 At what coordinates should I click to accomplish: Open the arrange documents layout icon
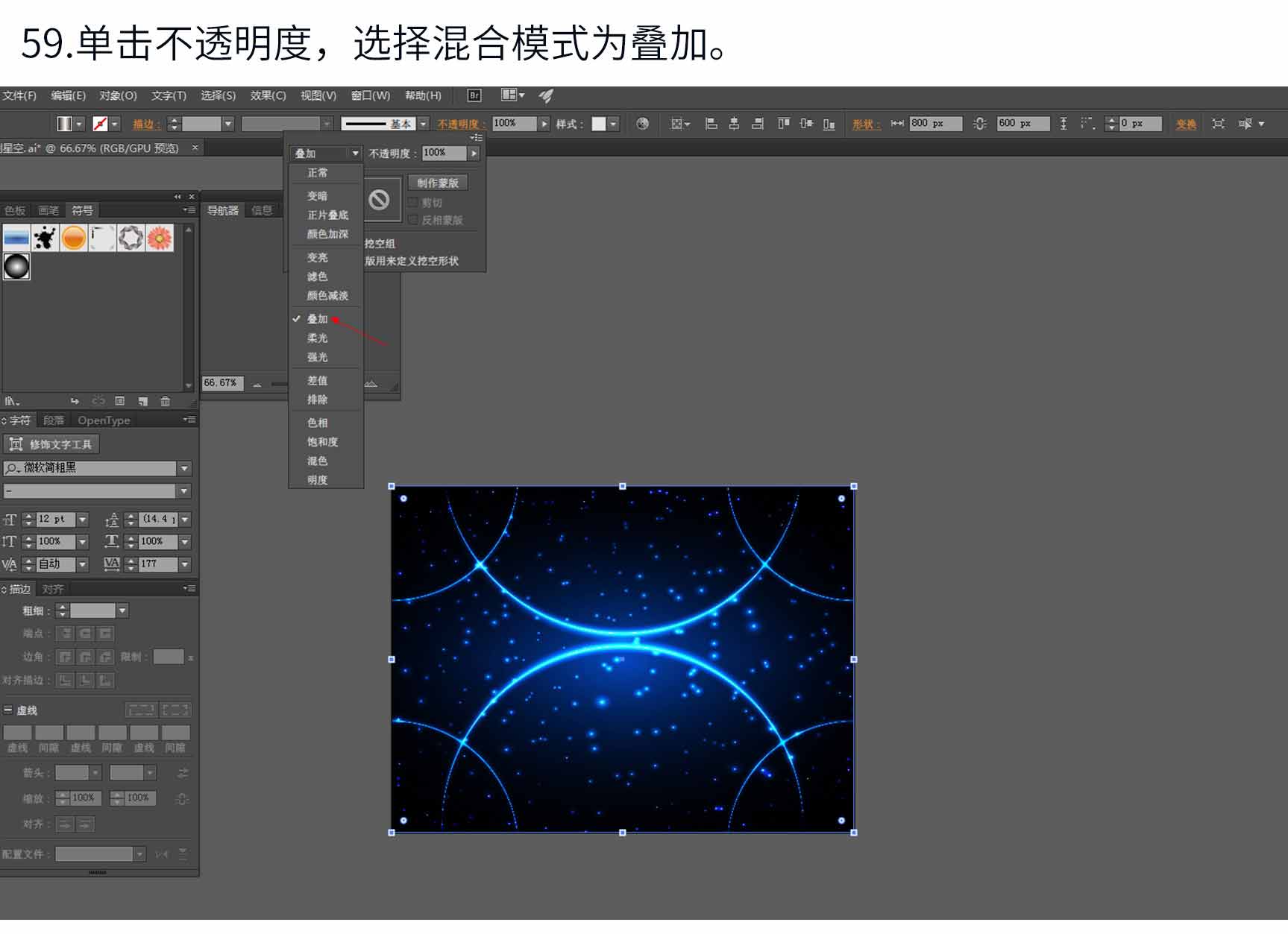click(x=512, y=95)
